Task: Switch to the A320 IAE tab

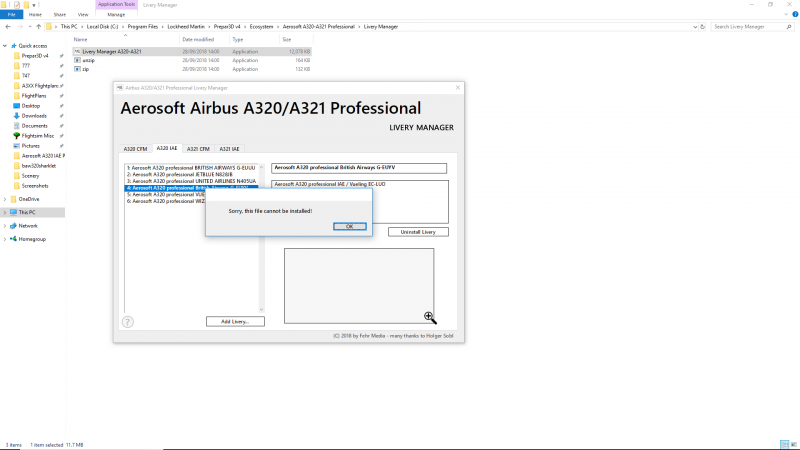Action: pyautogui.click(x=167, y=148)
